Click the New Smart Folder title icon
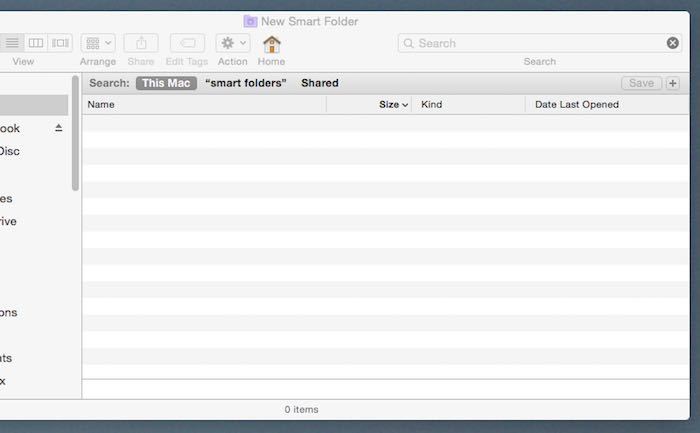The height and width of the screenshot is (433, 700). [250, 21]
